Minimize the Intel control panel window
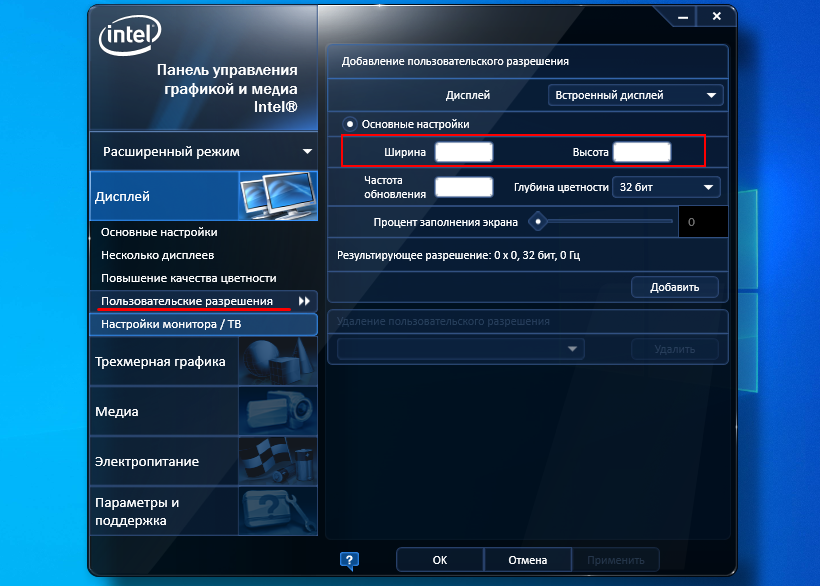Image resolution: width=820 pixels, height=586 pixels. coord(683,17)
